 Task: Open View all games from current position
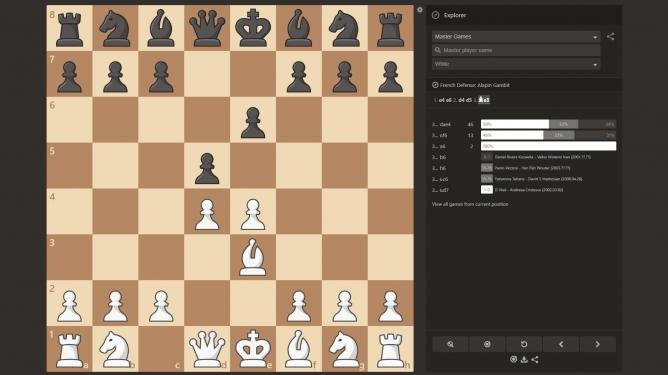coord(469,204)
